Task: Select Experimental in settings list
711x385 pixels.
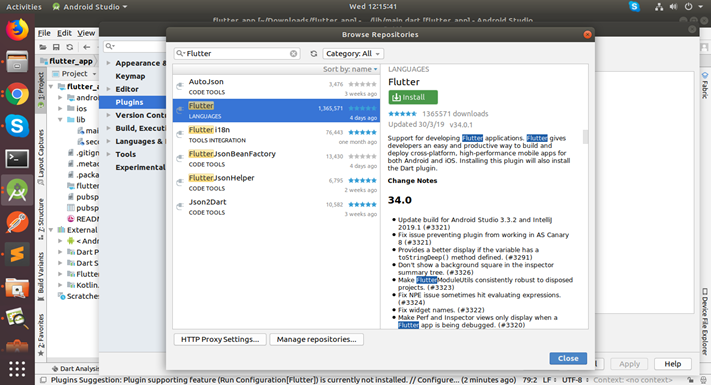Action: pyautogui.click(x=140, y=167)
